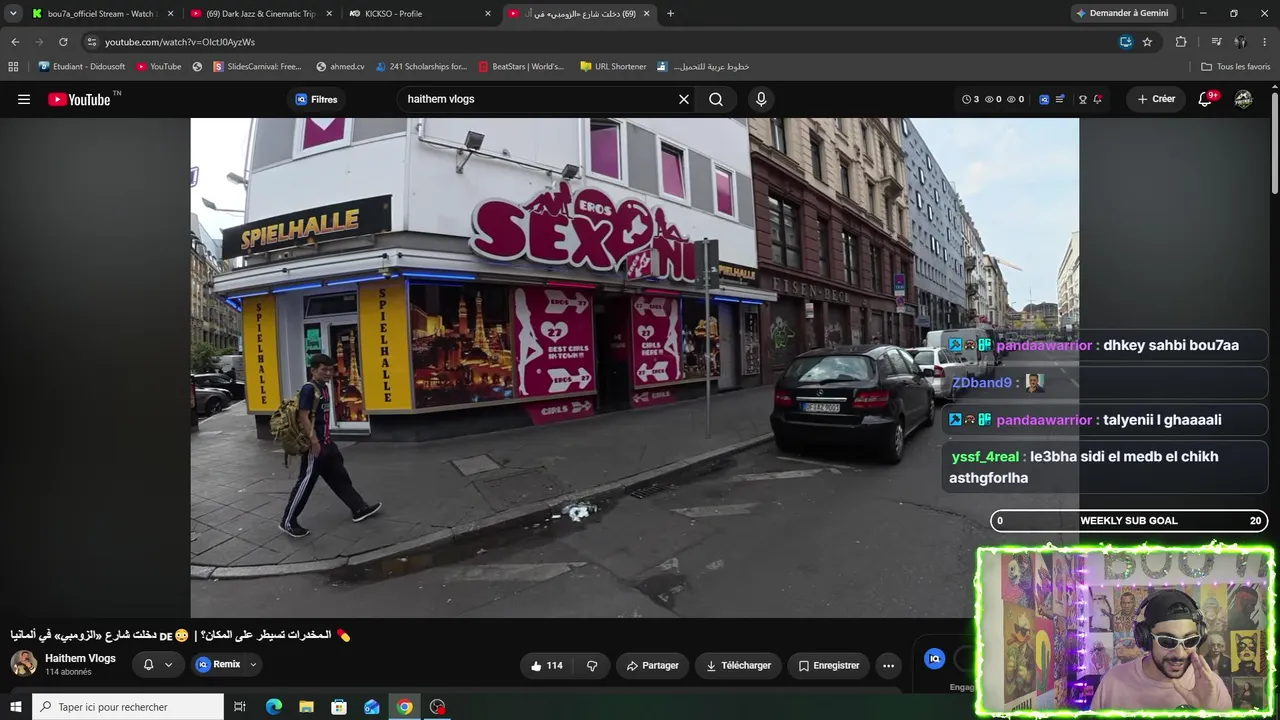Open Outlook from taskbar
The image size is (1280, 720).
372,707
